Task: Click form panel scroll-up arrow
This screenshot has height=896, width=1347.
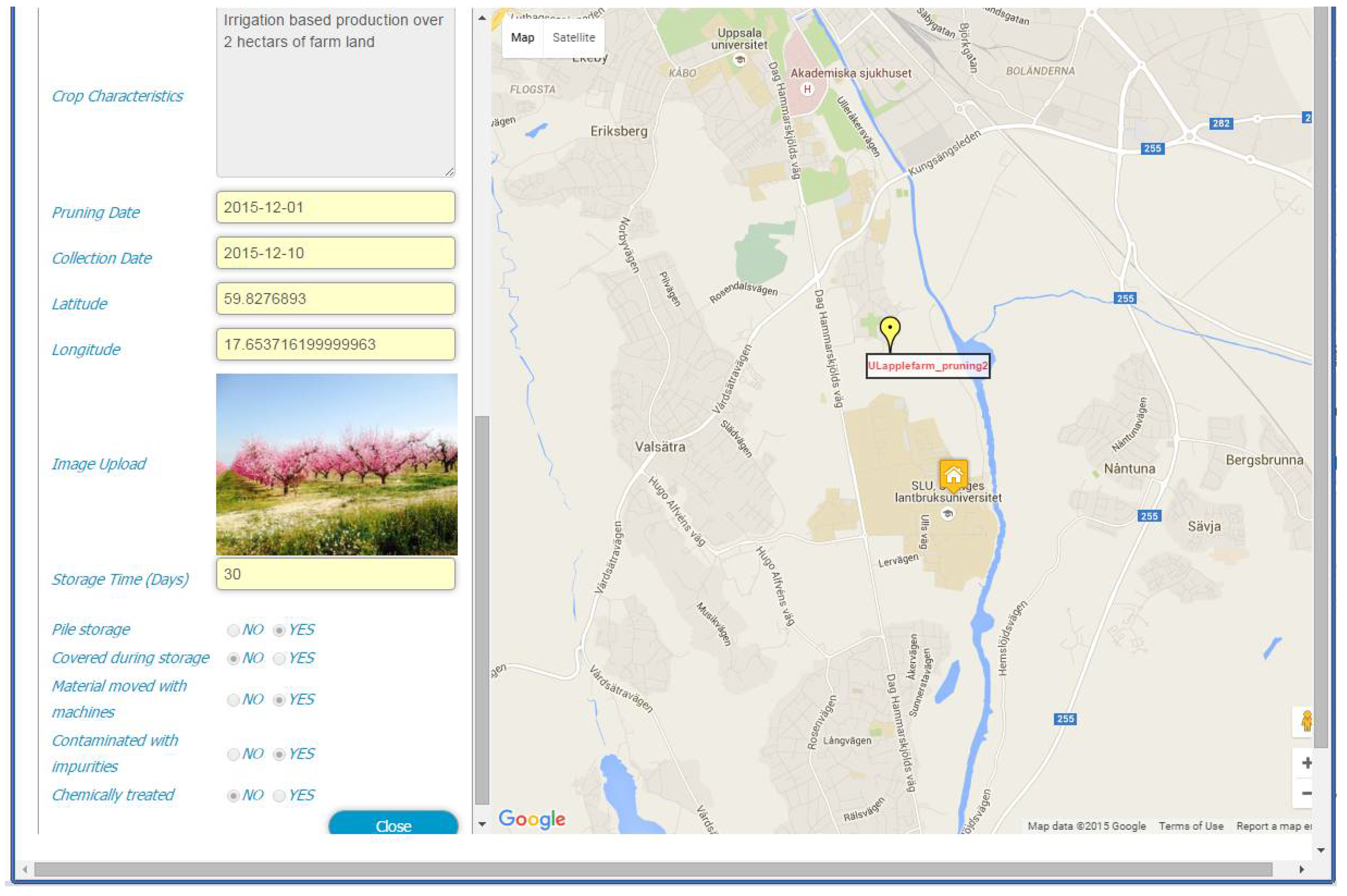Action: [482, 18]
